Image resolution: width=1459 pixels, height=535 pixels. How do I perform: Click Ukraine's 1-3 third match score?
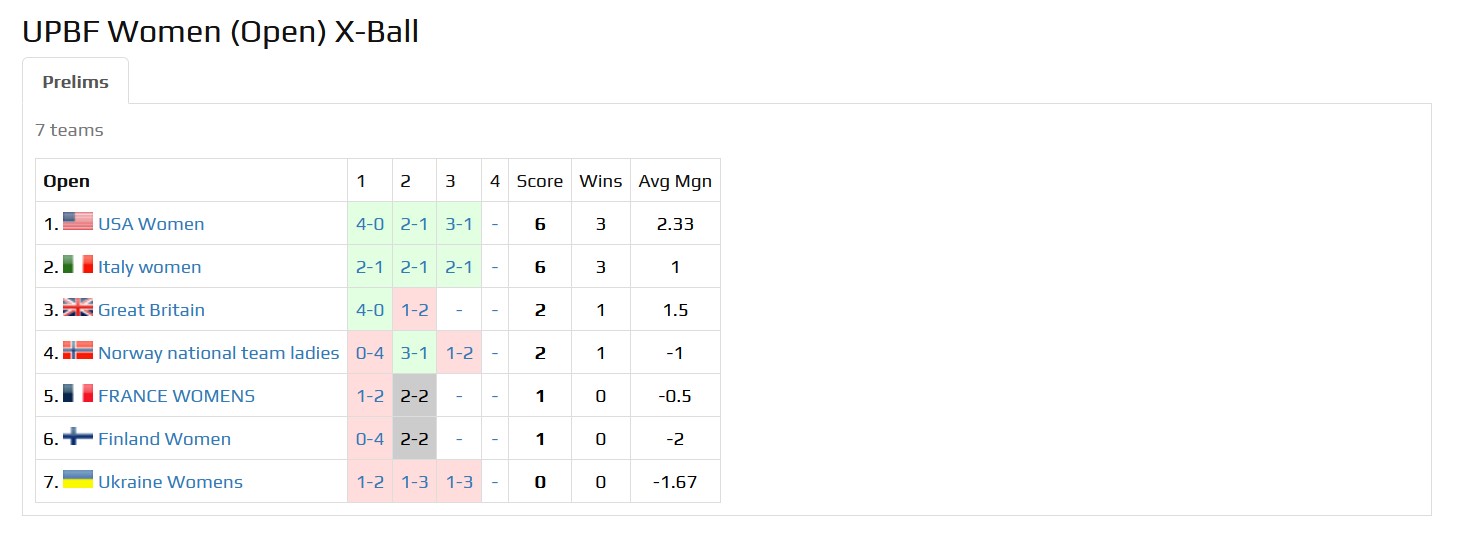(x=459, y=482)
